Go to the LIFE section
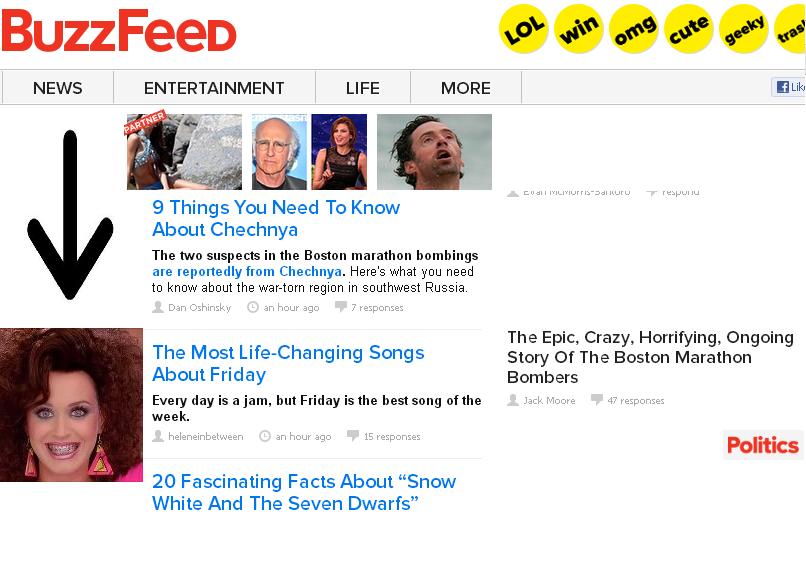 click(362, 88)
